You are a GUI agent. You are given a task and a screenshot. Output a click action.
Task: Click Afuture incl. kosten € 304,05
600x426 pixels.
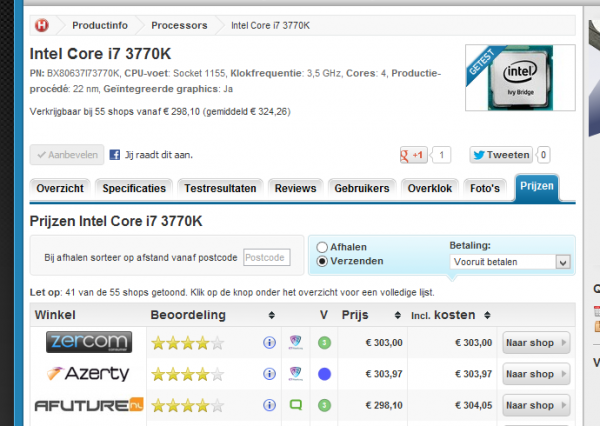point(473,406)
